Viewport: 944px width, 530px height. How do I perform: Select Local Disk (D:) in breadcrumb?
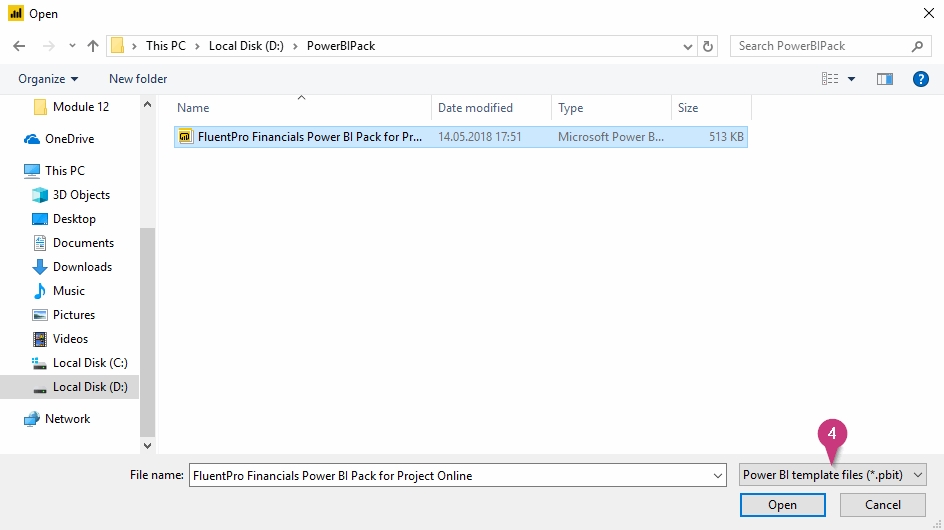(x=246, y=46)
